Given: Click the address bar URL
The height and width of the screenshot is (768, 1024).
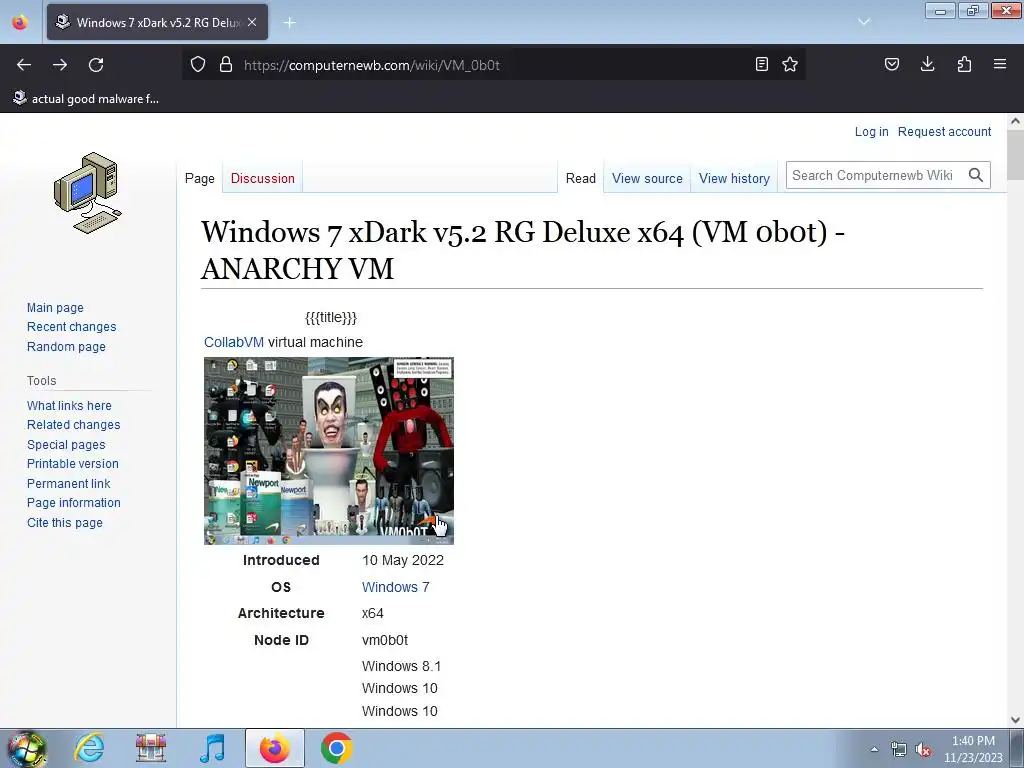Looking at the screenshot, I should coord(372,65).
